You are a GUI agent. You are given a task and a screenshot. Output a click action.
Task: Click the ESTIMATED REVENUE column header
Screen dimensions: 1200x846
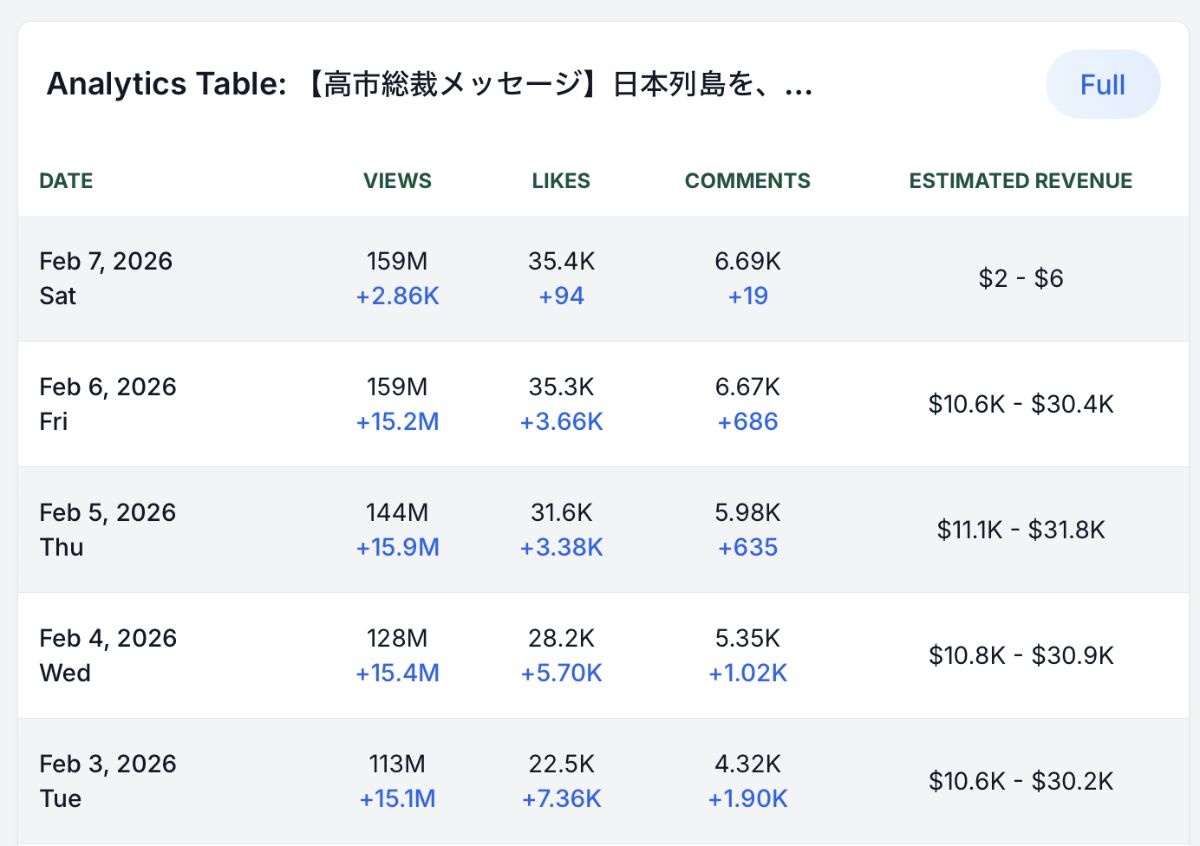tap(1020, 181)
